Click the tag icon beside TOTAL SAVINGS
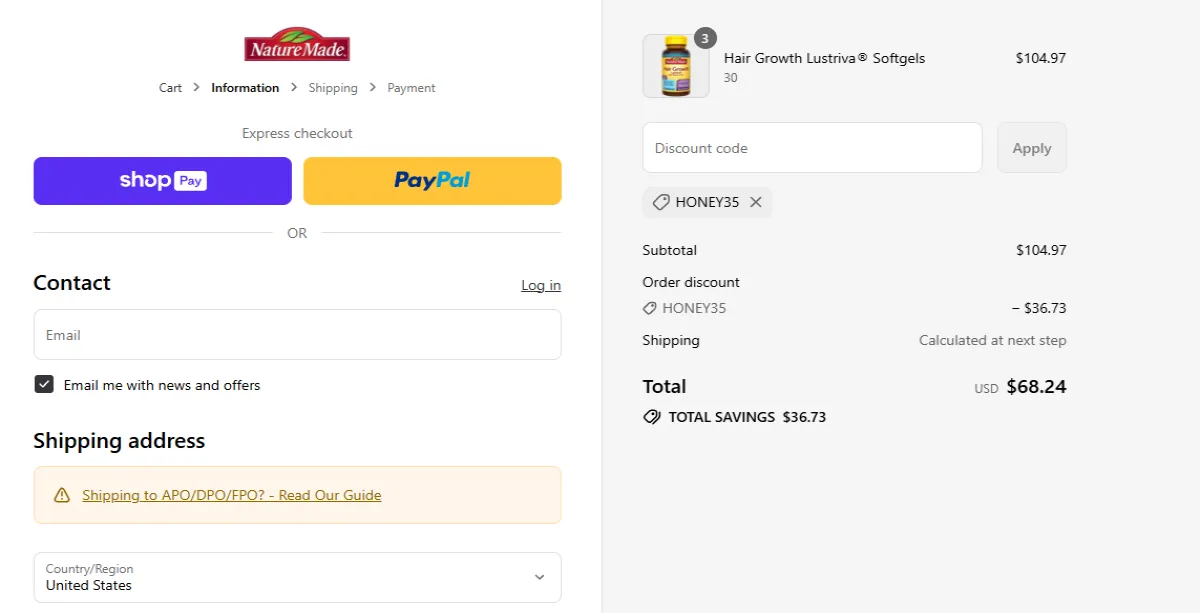Image resolution: width=1200 pixels, height=613 pixels. click(x=652, y=417)
